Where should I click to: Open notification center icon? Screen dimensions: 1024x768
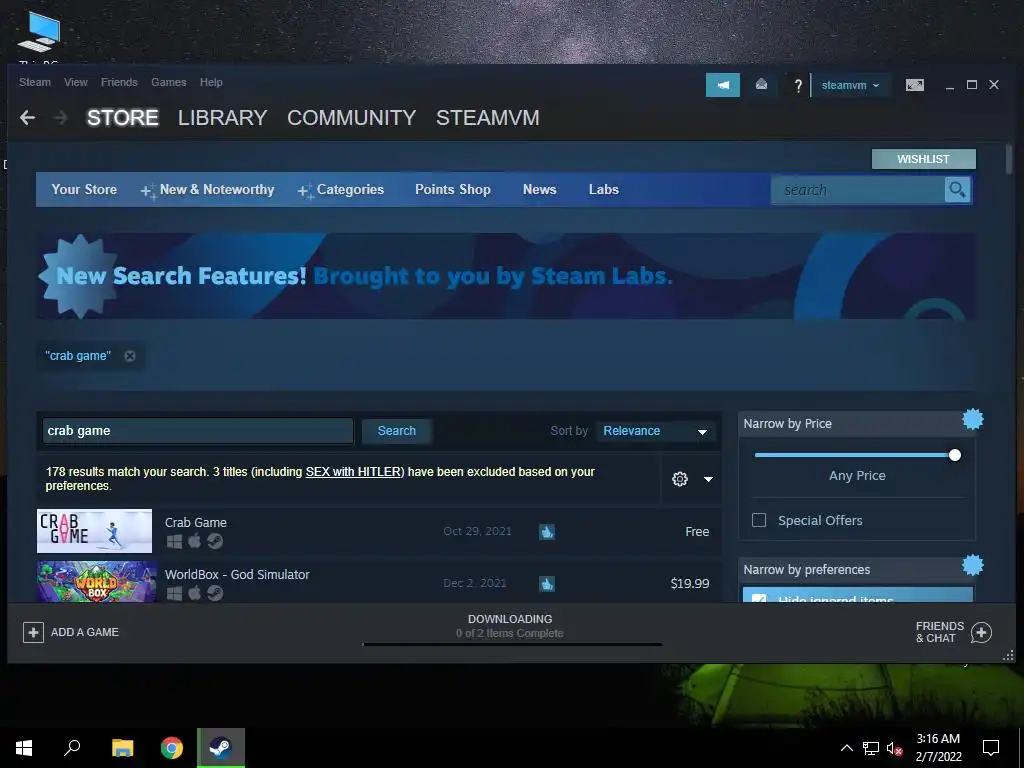tap(991, 748)
